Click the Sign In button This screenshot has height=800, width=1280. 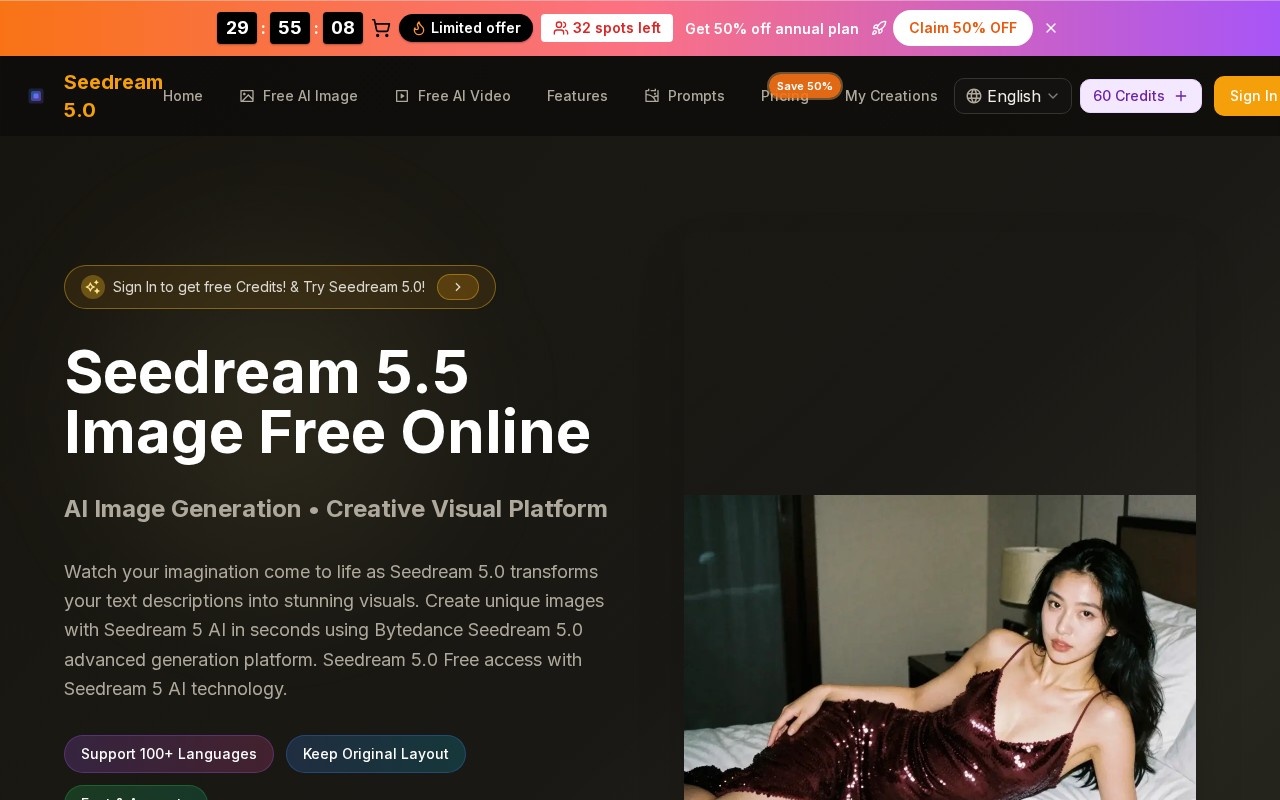1247,96
